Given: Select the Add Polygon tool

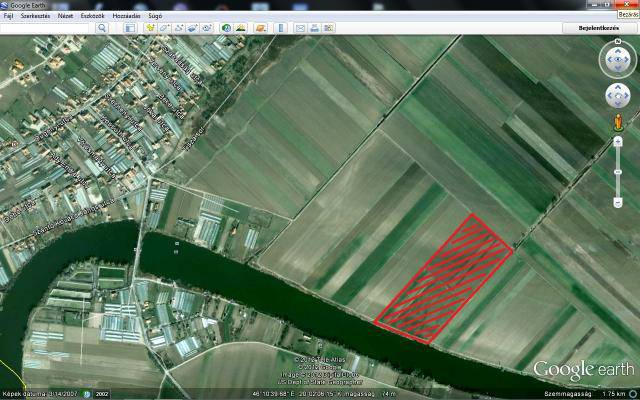Looking at the screenshot, I should click(164, 28).
